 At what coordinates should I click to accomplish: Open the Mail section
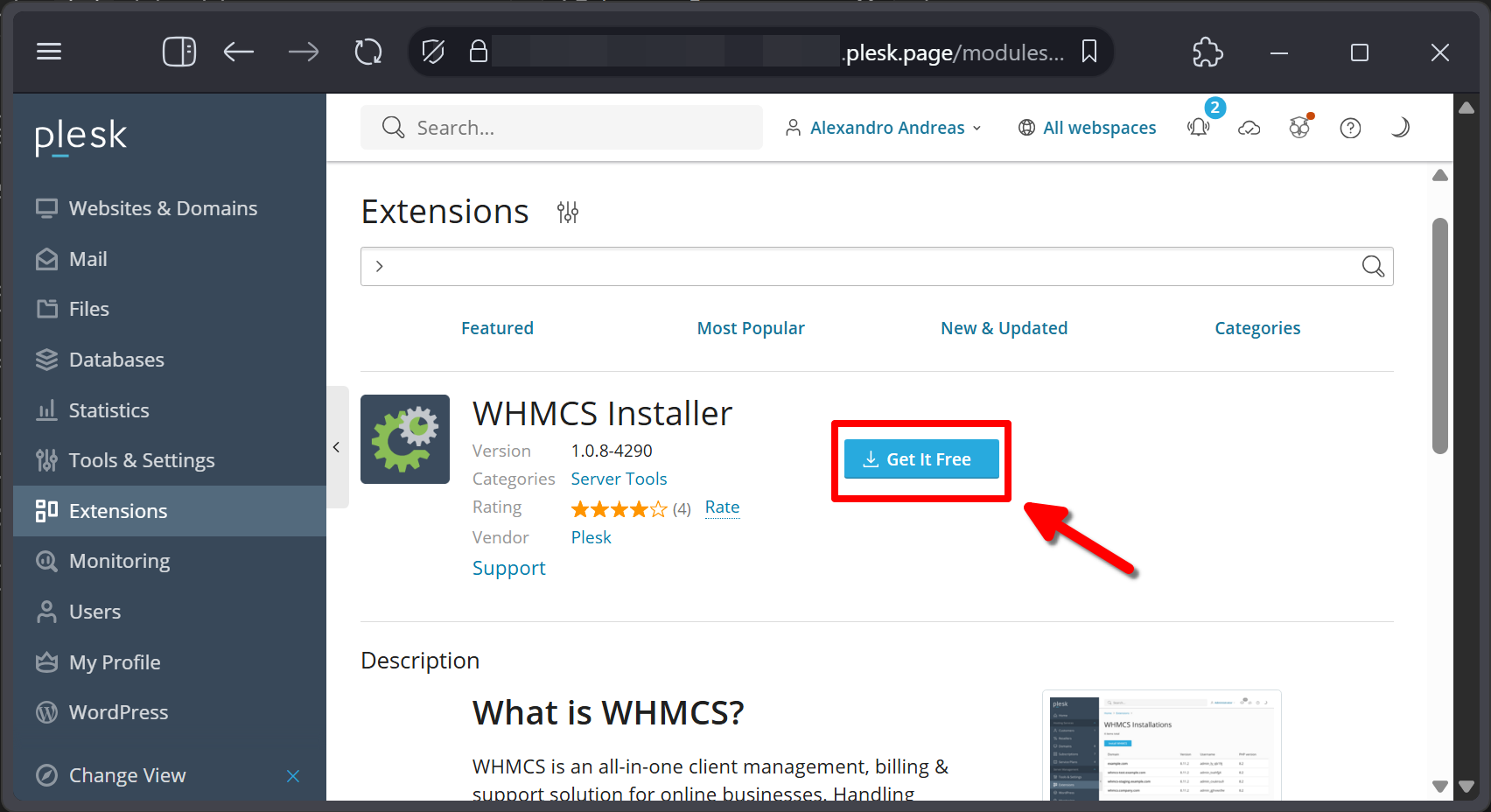(x=170, y=259)
